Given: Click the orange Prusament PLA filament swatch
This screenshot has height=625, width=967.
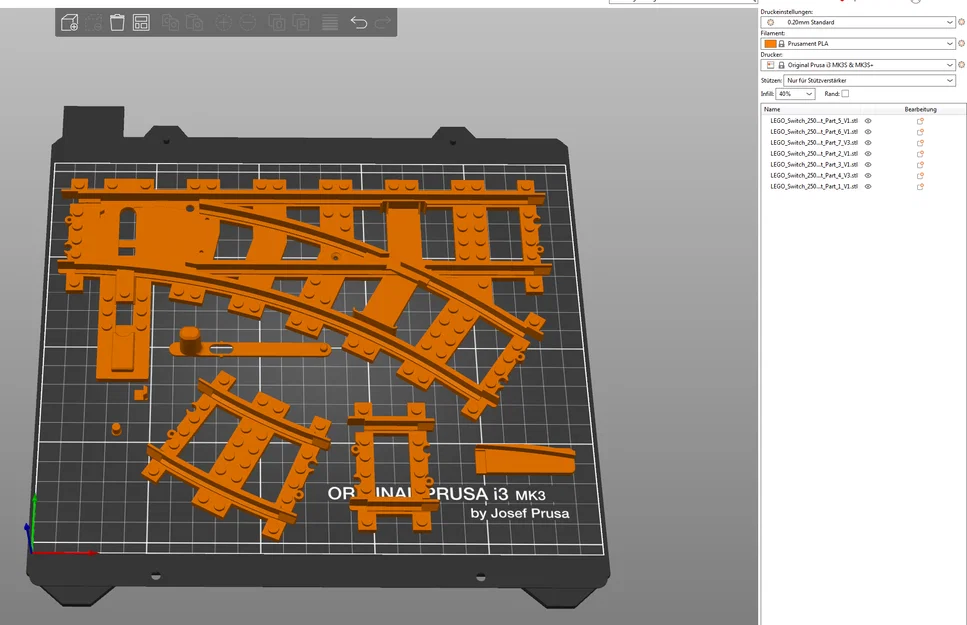Looking at the screenshot, I should [x=771, y=44].
